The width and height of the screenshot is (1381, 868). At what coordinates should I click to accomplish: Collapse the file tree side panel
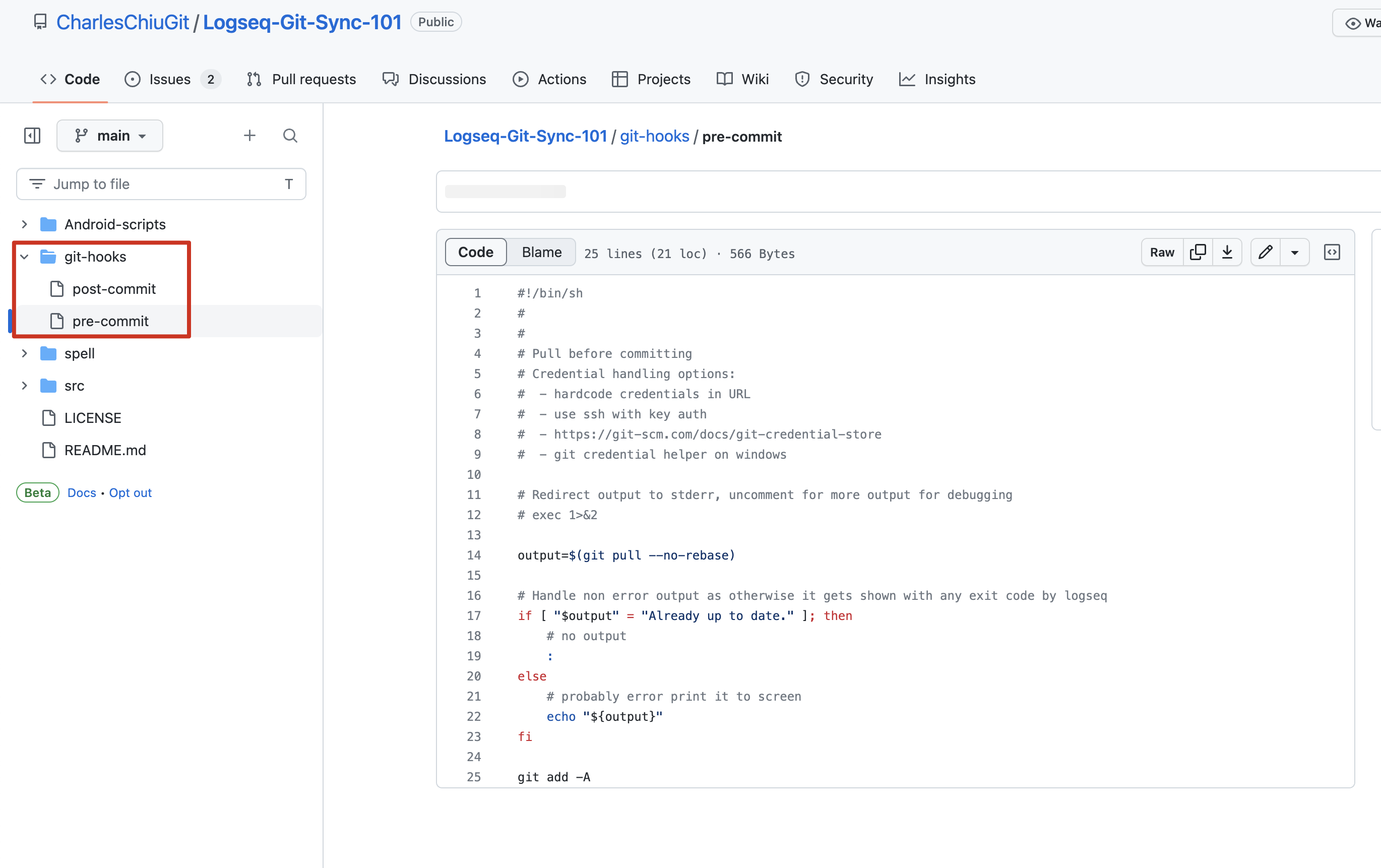(x=32, y=136)
